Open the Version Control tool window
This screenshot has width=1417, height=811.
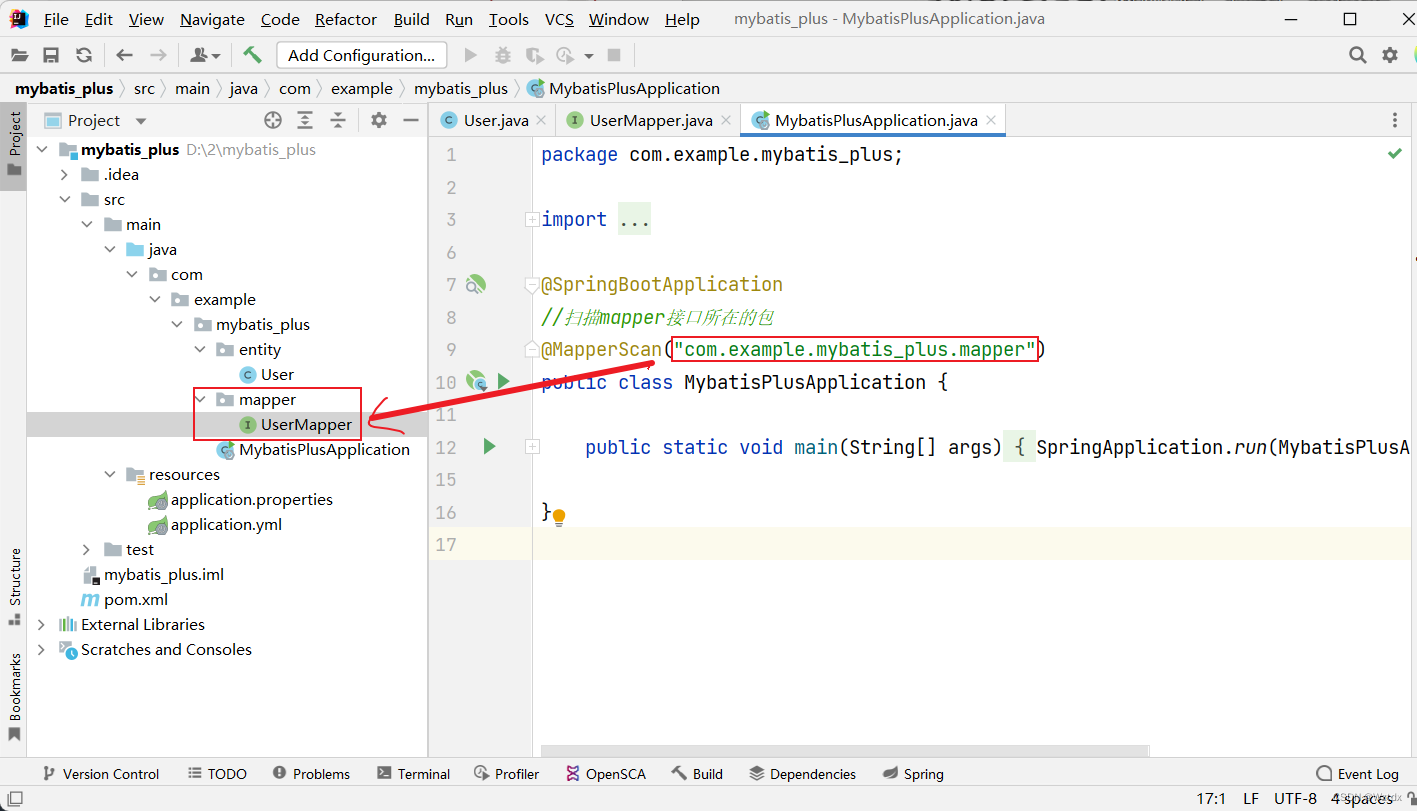click(x=99, y=773)
